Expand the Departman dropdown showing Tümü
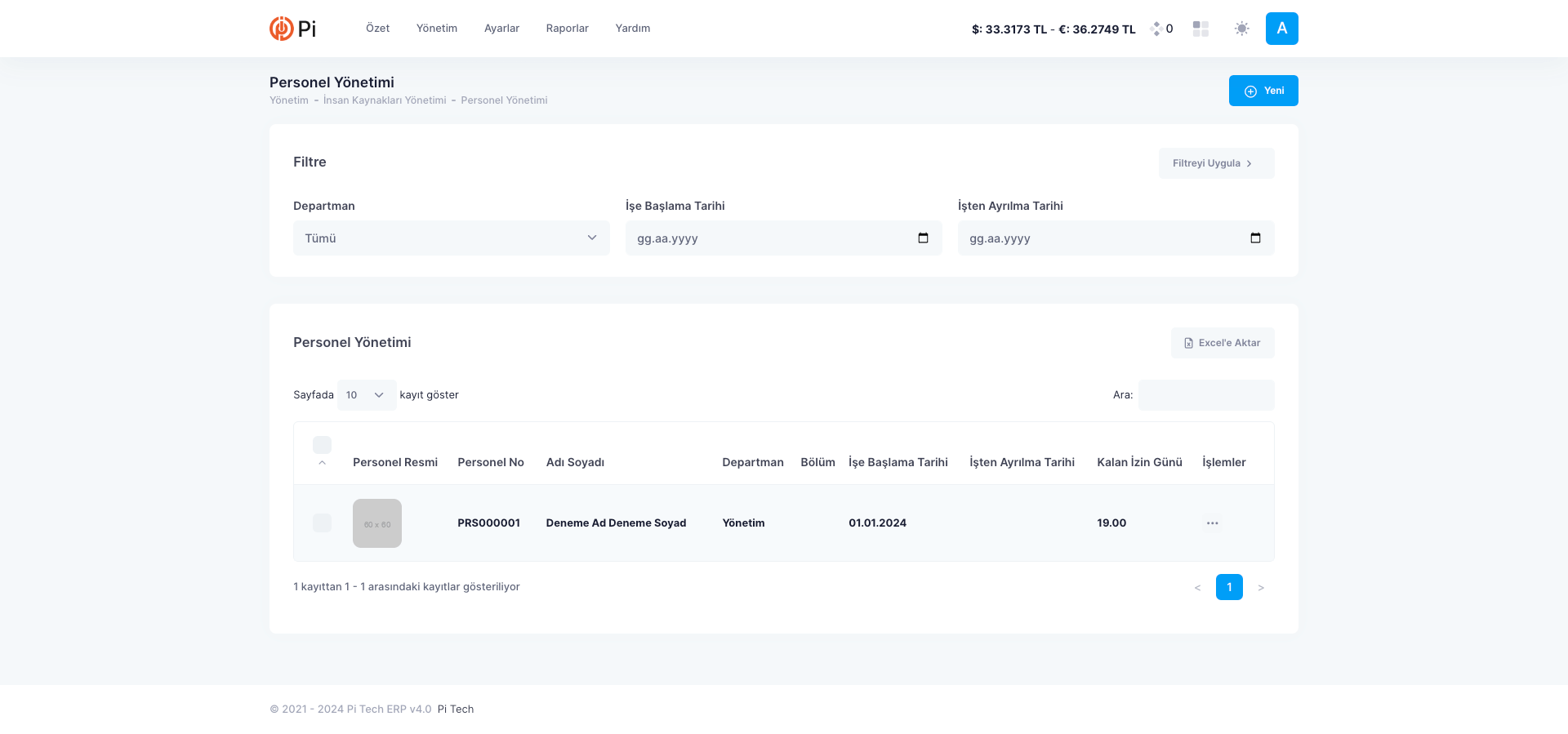Viewport: 1568px width, 734px height. 451,238
